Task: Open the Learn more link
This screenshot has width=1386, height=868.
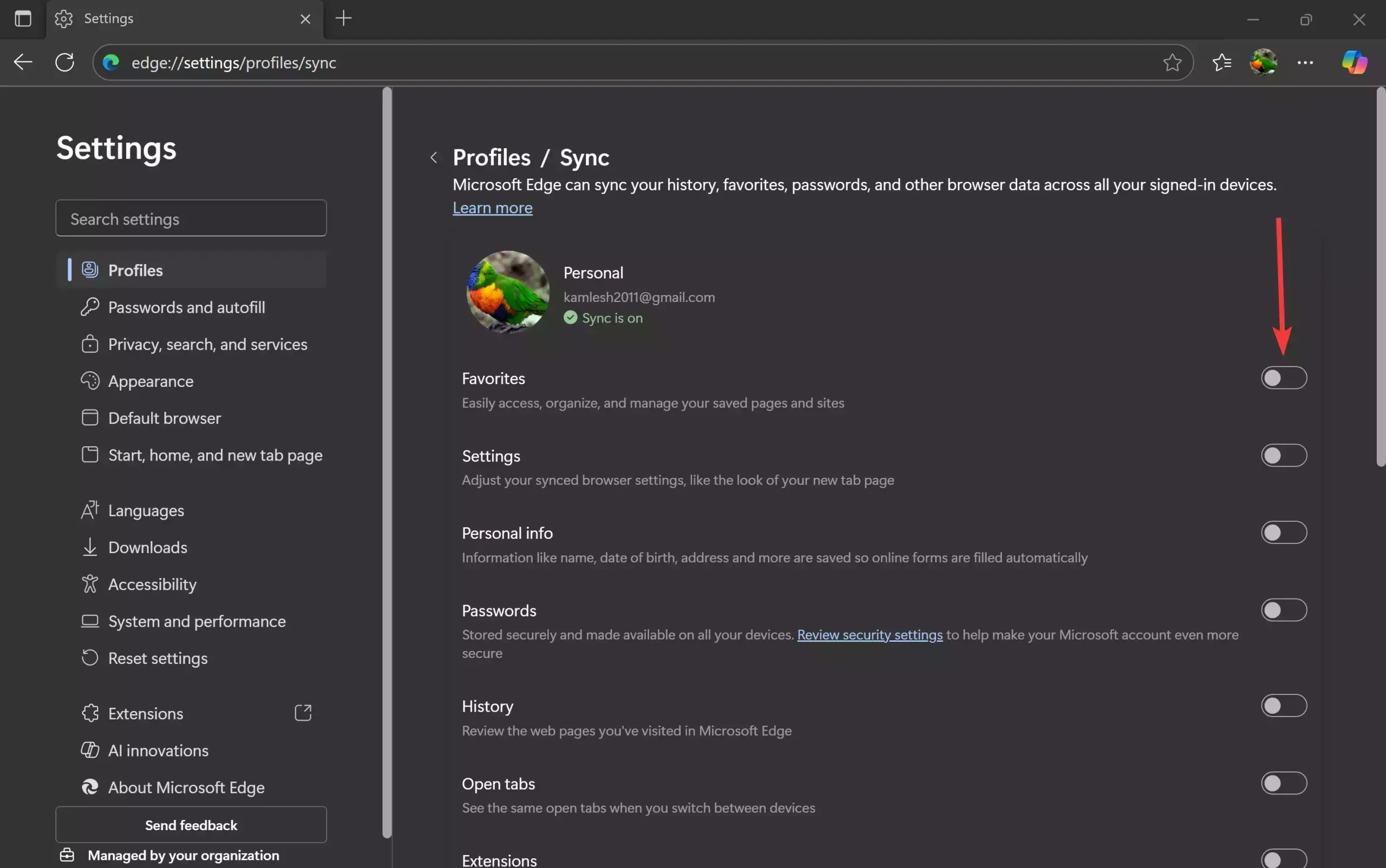Action: (492, 207)
